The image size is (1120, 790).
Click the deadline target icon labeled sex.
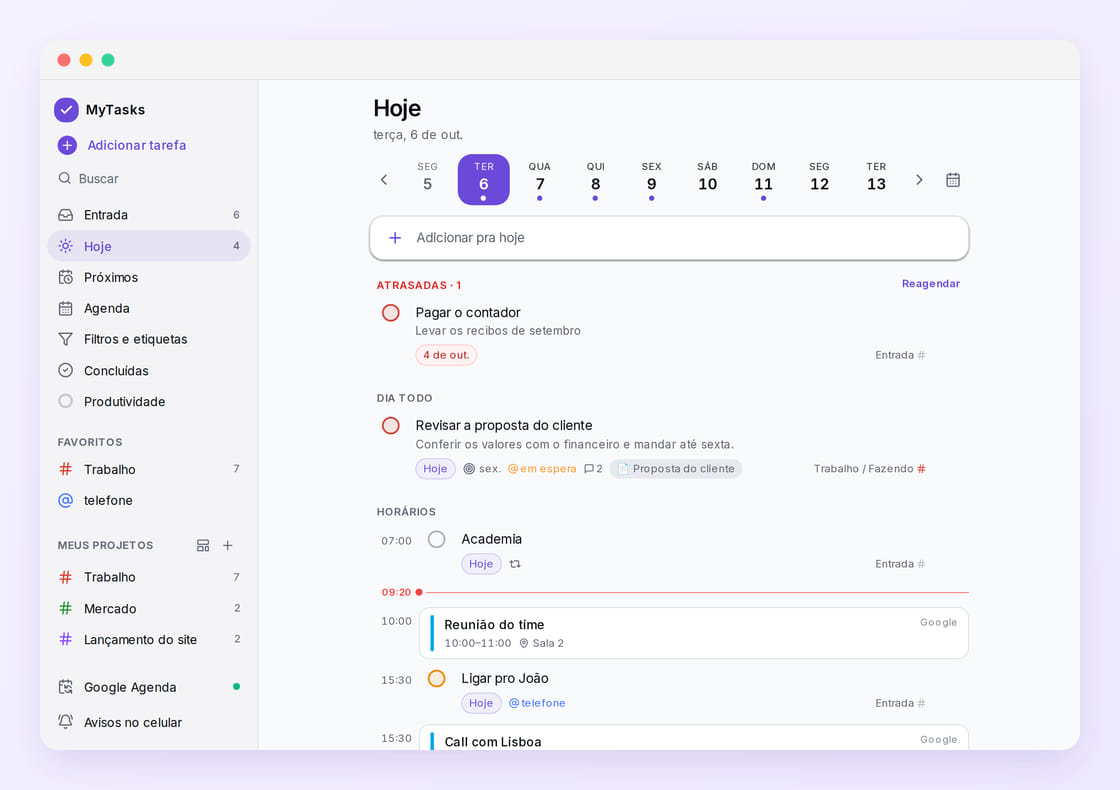469,469
